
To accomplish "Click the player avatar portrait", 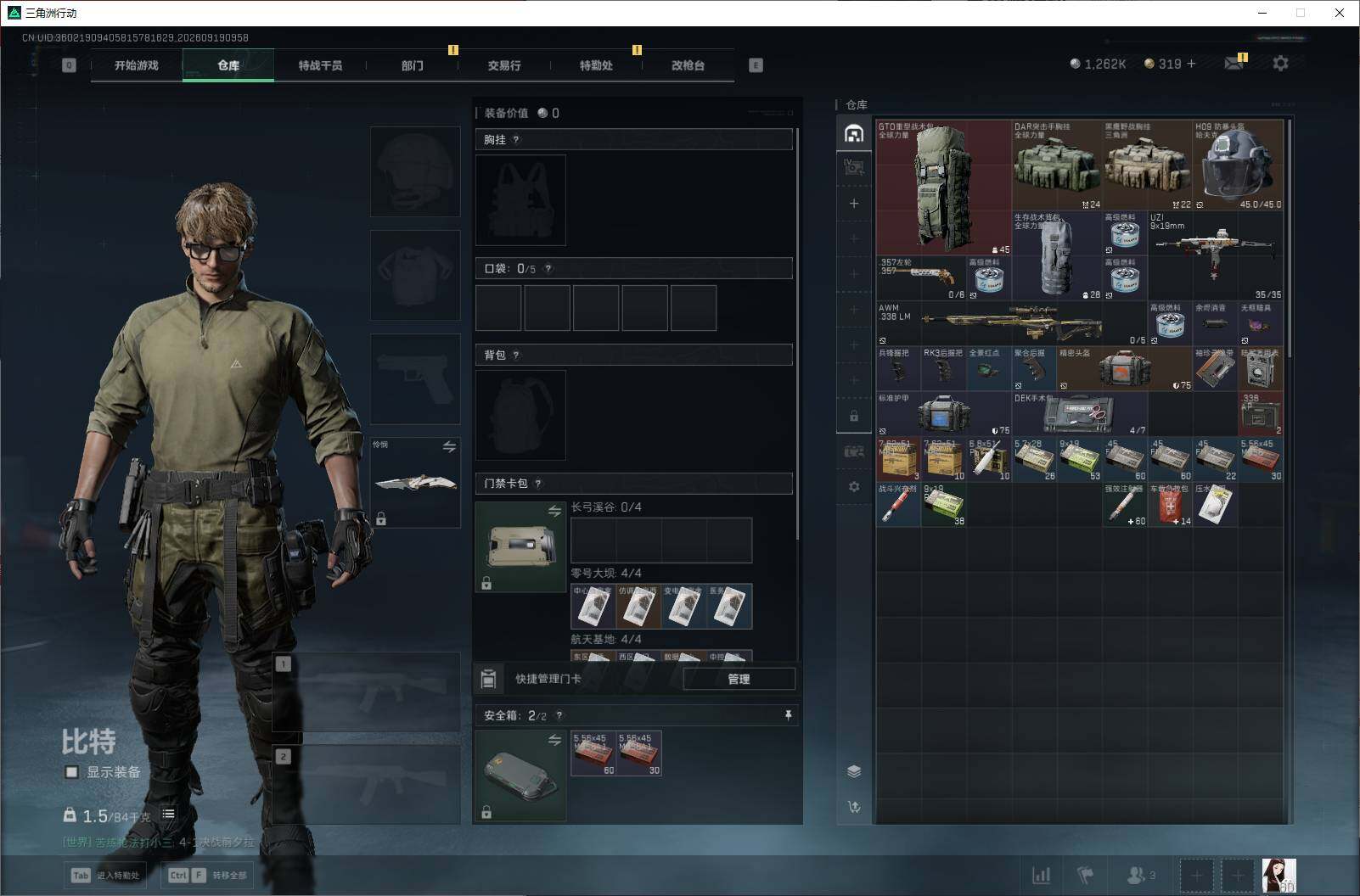I will coord(1279,875).
